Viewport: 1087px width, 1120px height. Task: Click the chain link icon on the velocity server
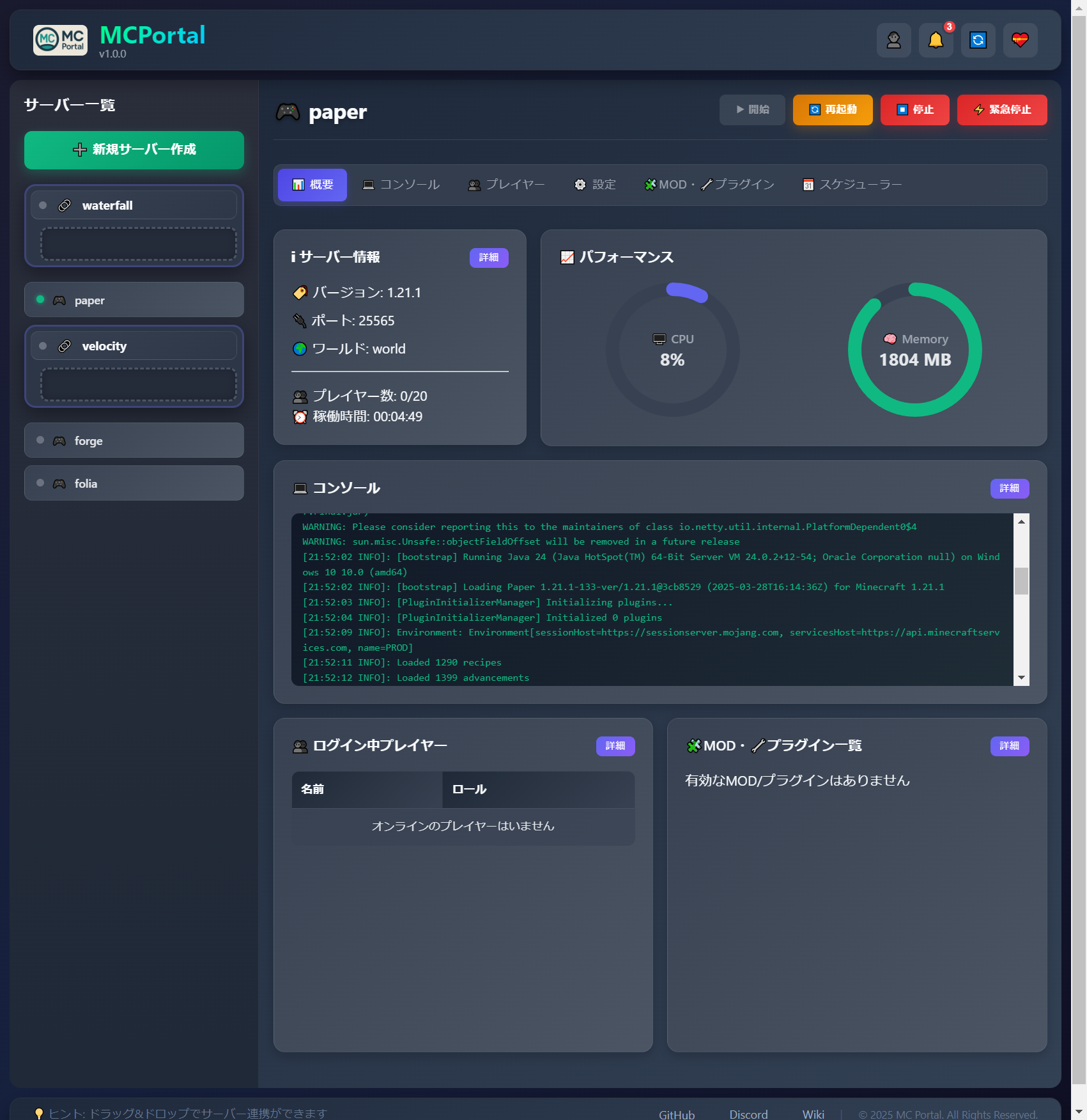(x=64, y=345)
